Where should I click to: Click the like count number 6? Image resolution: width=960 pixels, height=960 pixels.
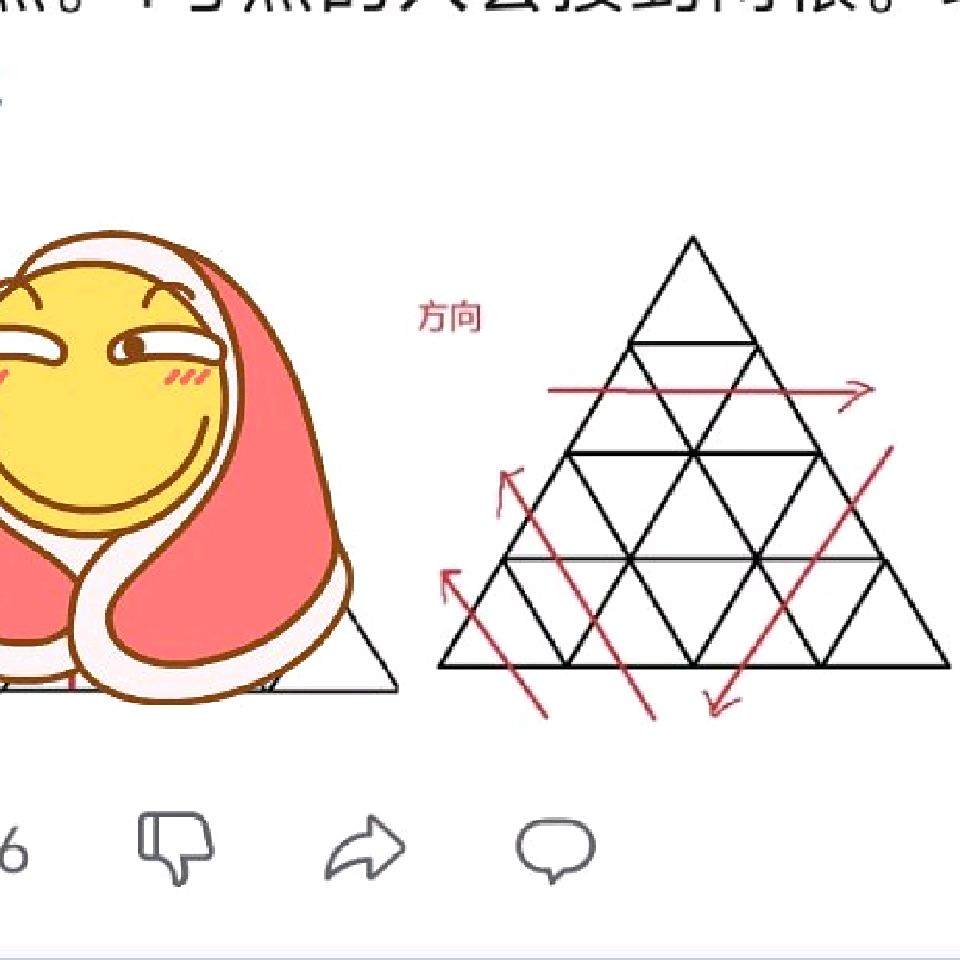click(13, 849)
